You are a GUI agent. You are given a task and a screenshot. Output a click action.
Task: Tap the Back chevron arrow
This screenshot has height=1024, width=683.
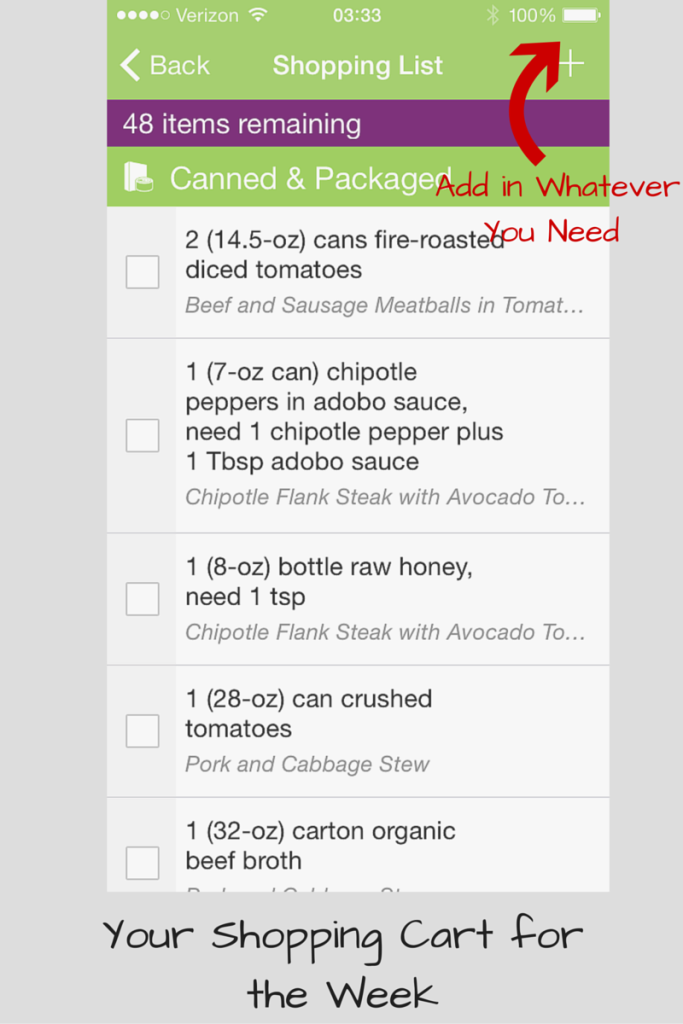[x=130, y=66]
